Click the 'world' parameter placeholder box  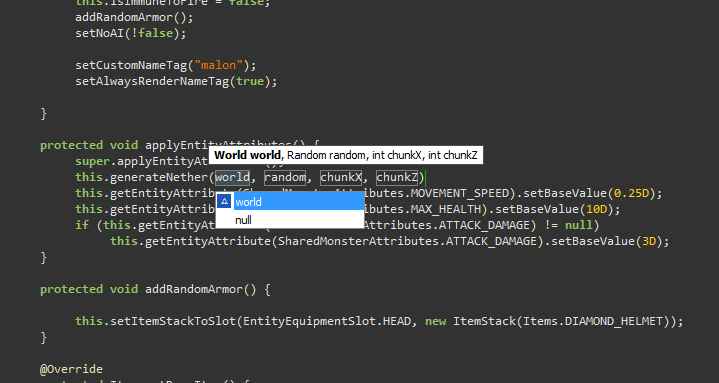coord(232,178)
